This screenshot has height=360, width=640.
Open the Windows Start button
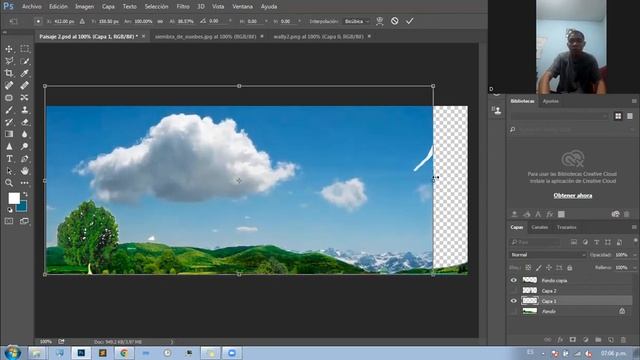[13, 353]
